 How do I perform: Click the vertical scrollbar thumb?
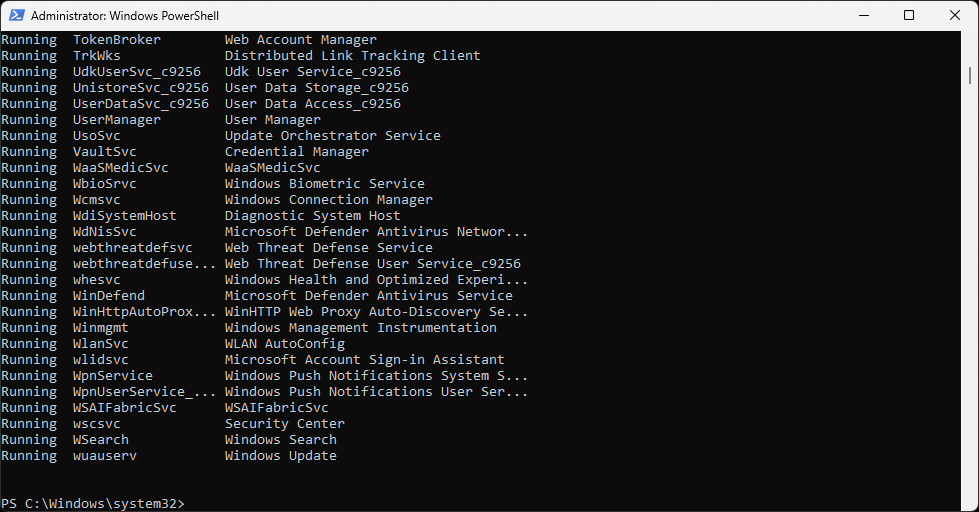point(970,76)
